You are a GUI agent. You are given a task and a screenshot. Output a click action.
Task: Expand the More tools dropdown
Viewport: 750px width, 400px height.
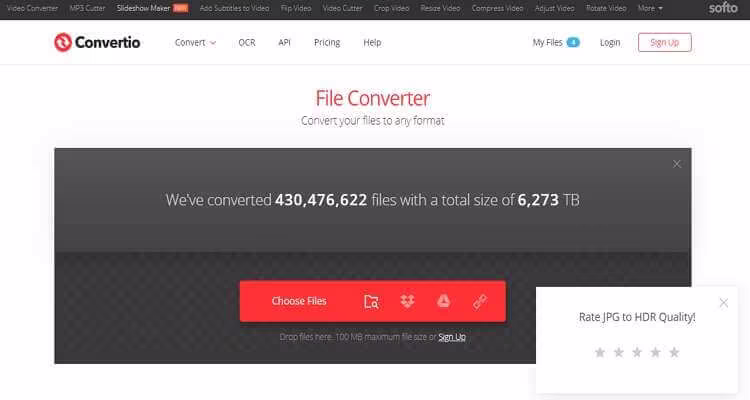click(x=650, y=8)
